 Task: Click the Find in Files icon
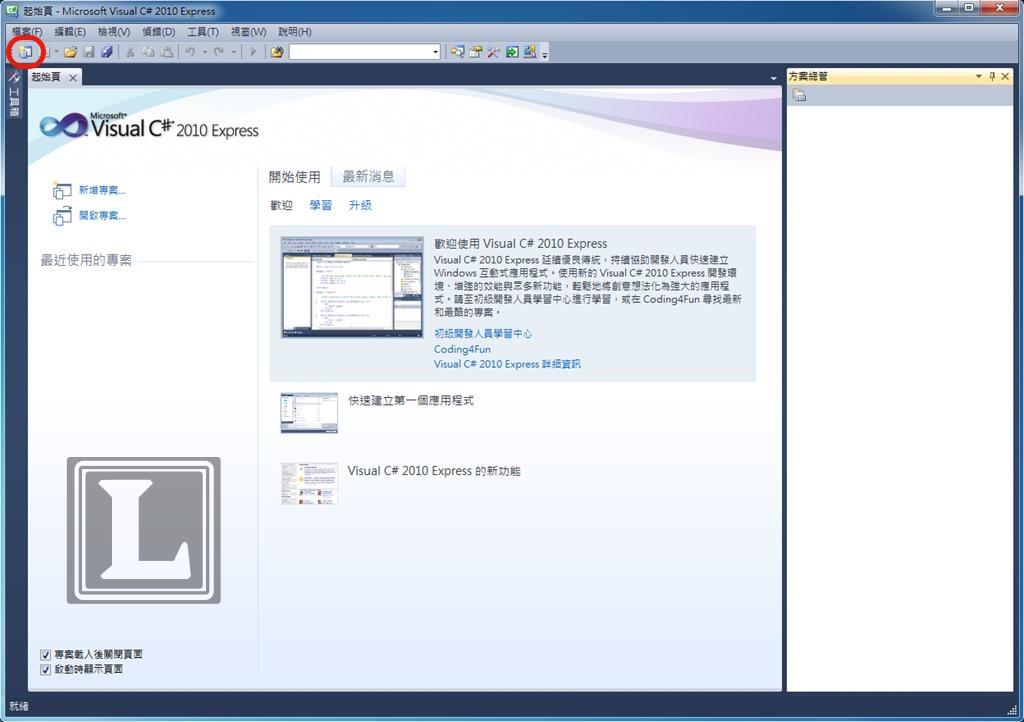[278, 52]
